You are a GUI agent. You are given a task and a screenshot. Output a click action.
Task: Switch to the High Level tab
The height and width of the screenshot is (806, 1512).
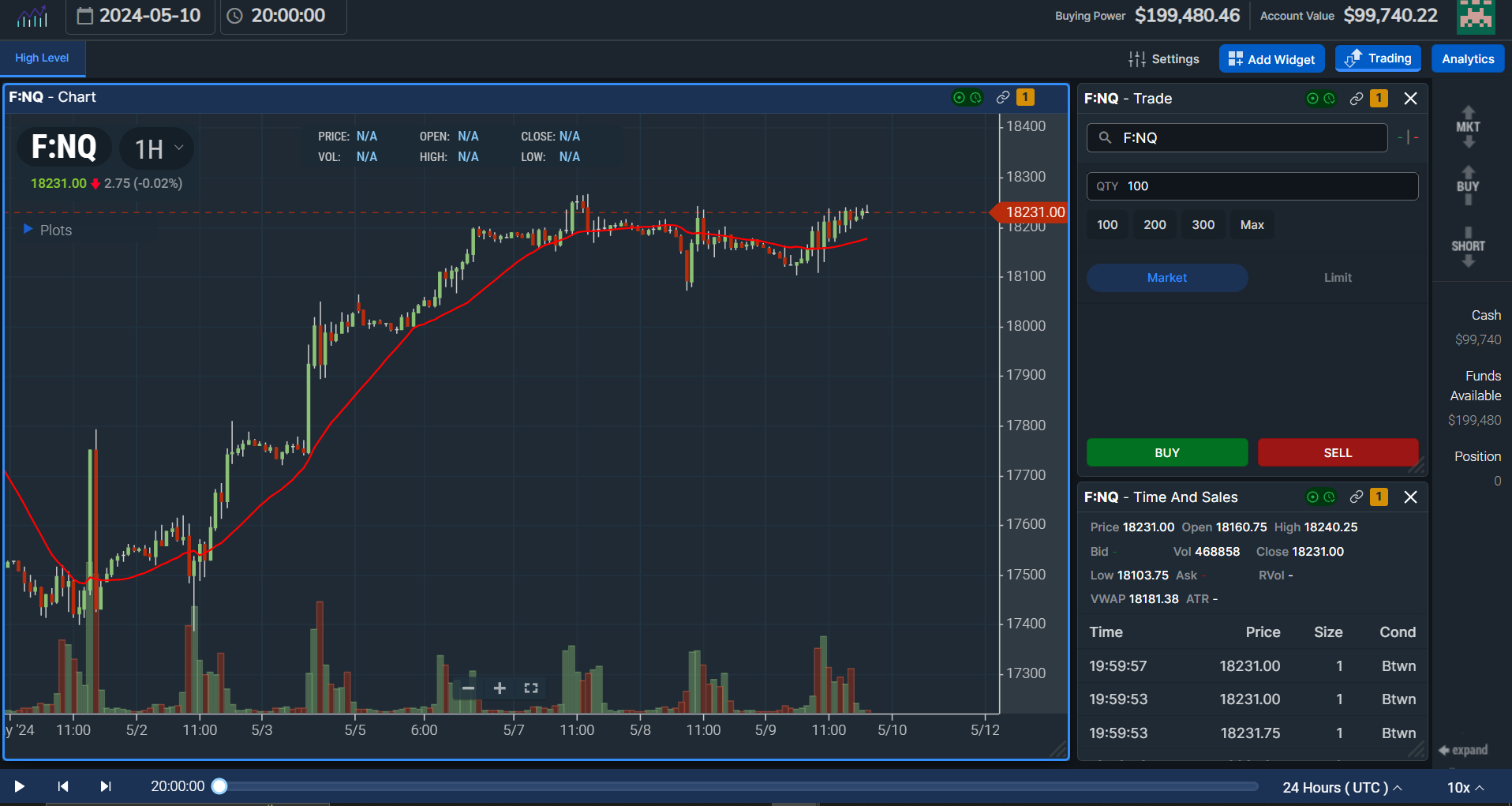pyautogui.click(x=41, y=58)
